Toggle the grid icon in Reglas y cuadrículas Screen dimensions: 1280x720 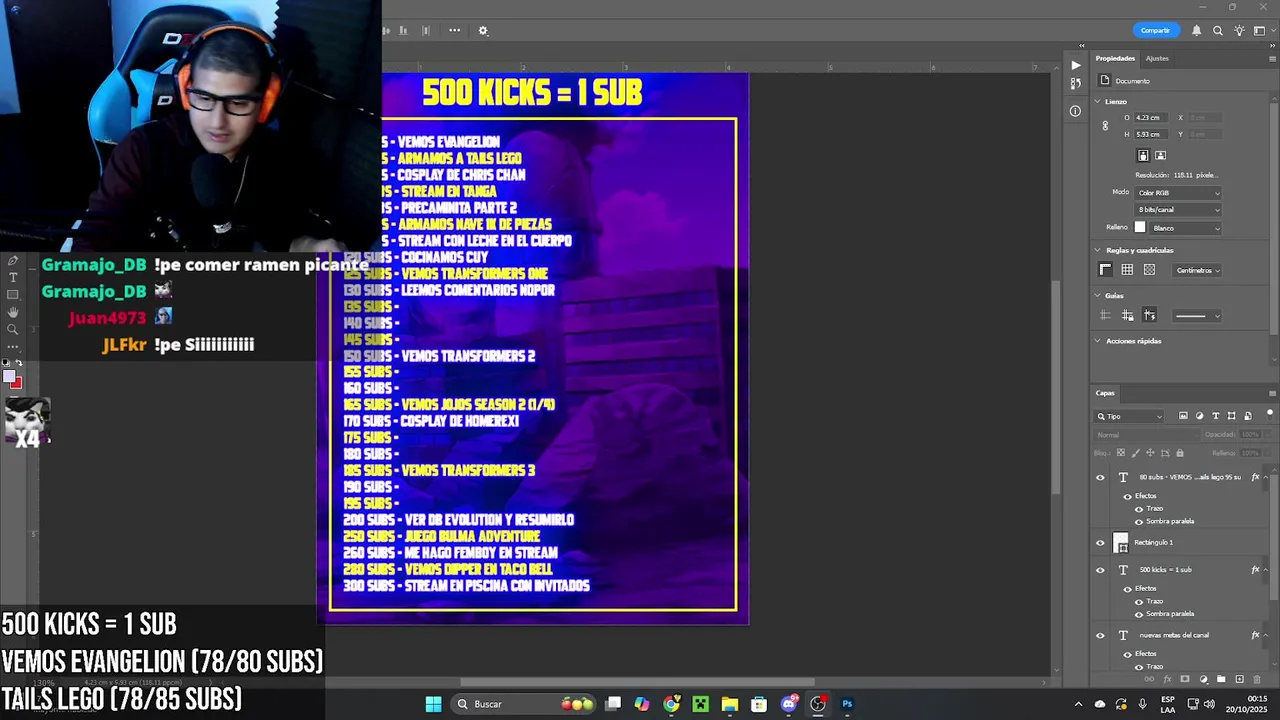click(x=1127, y=270)
